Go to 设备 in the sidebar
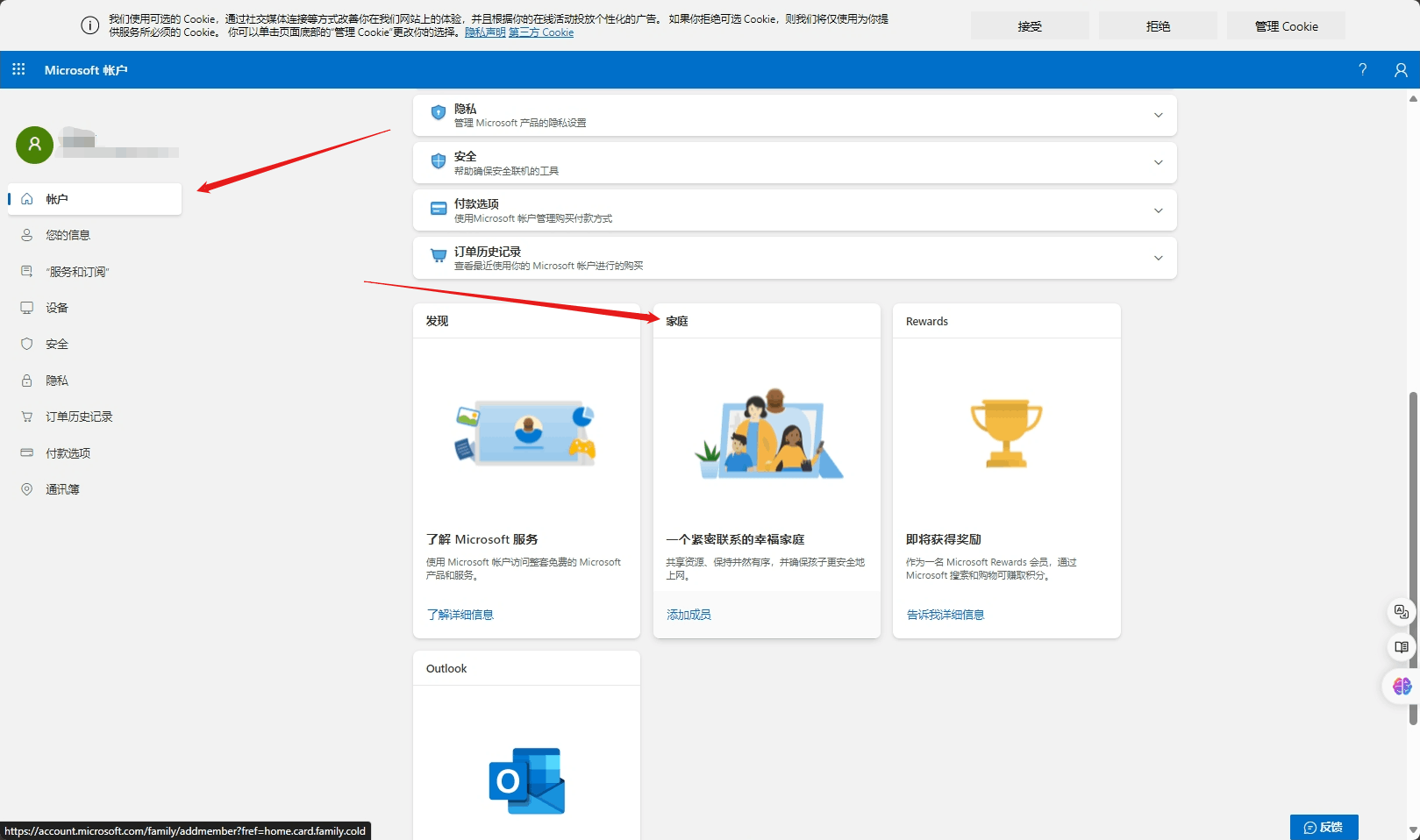The height and width of the screenshot is (840, 1420). (x=95, y=308)
